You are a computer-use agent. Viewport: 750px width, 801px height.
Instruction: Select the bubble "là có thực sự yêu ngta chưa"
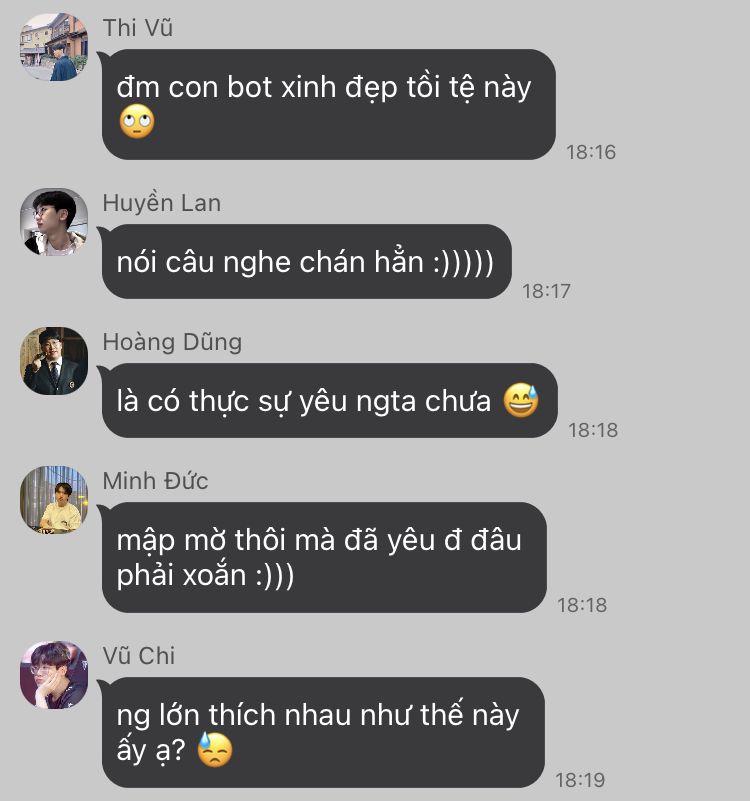[x=330, y=400]
